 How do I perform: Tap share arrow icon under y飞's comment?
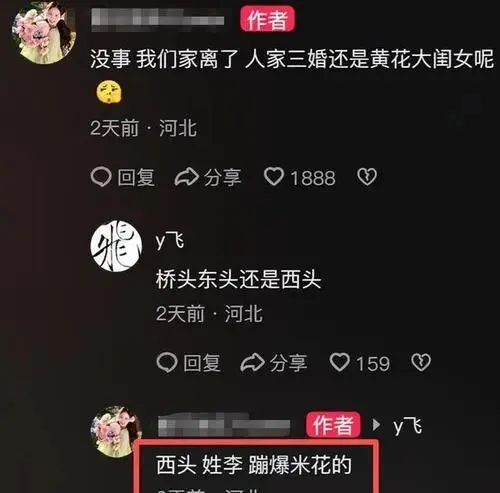[253, 362]
